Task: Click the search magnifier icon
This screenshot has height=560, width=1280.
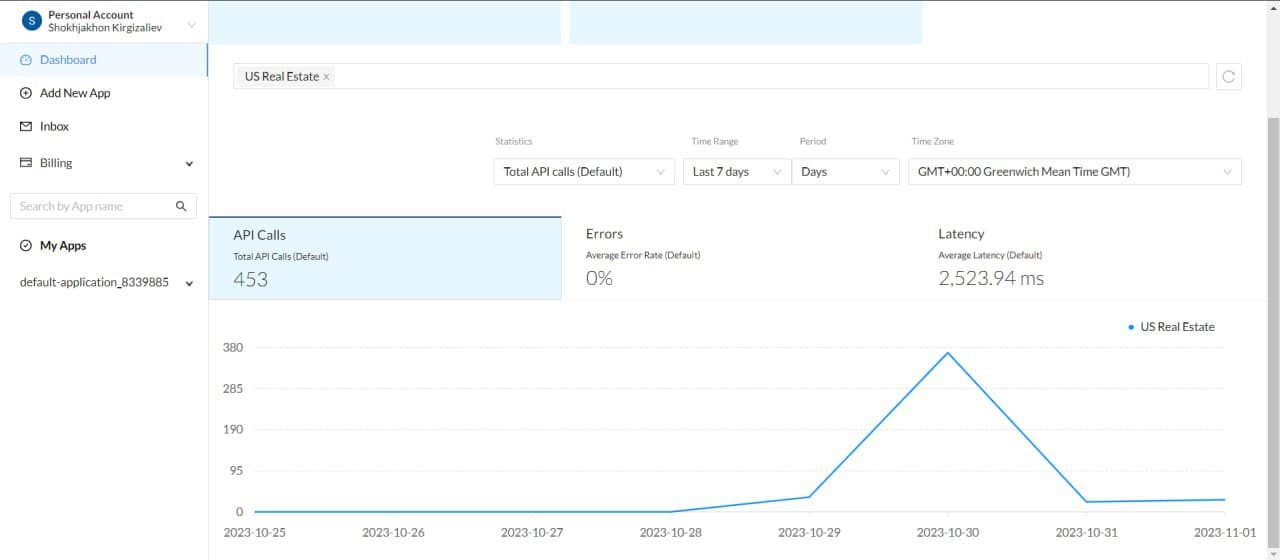Action: click(x=181, y=206)
